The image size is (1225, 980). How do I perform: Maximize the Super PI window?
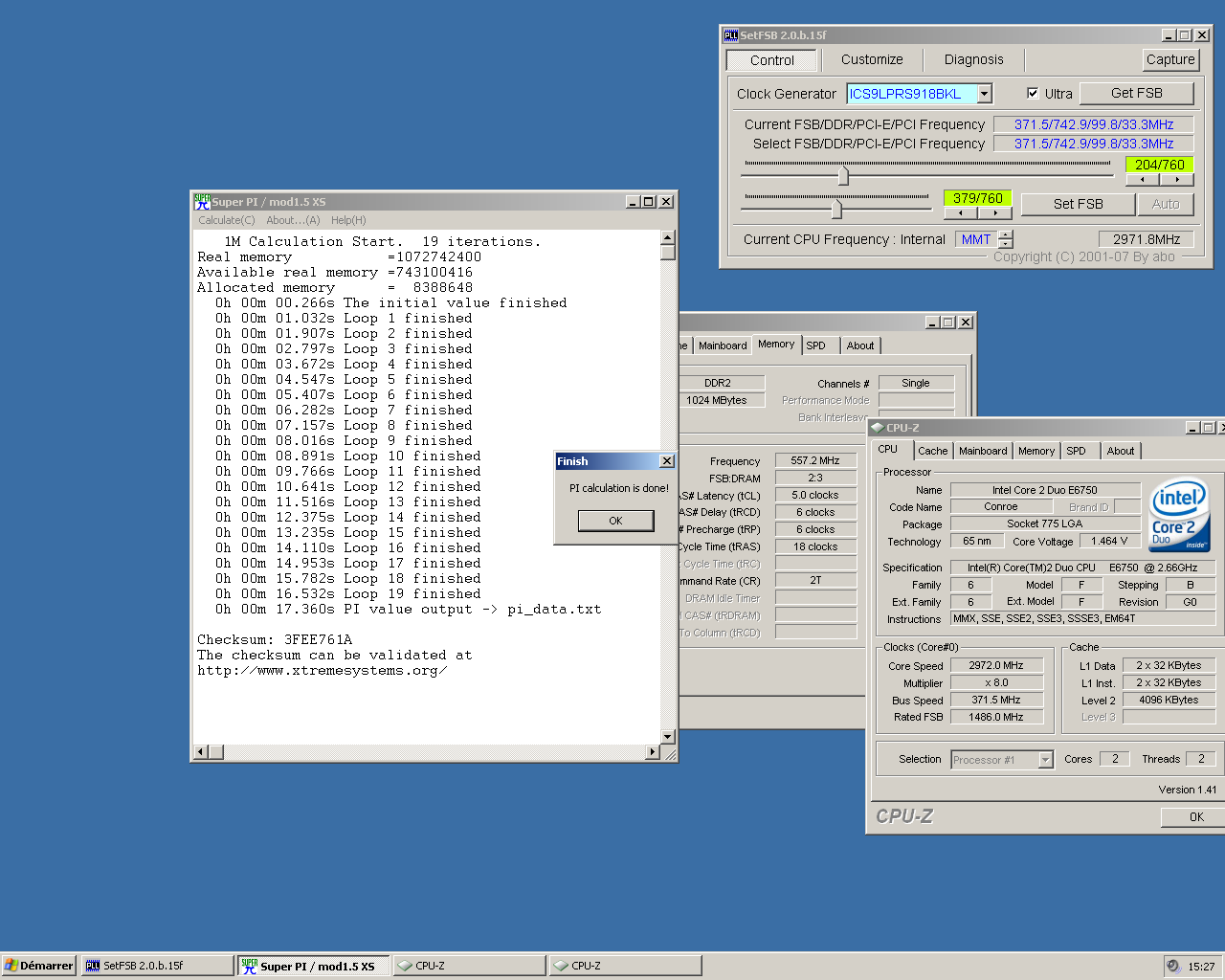coord(649,202)
